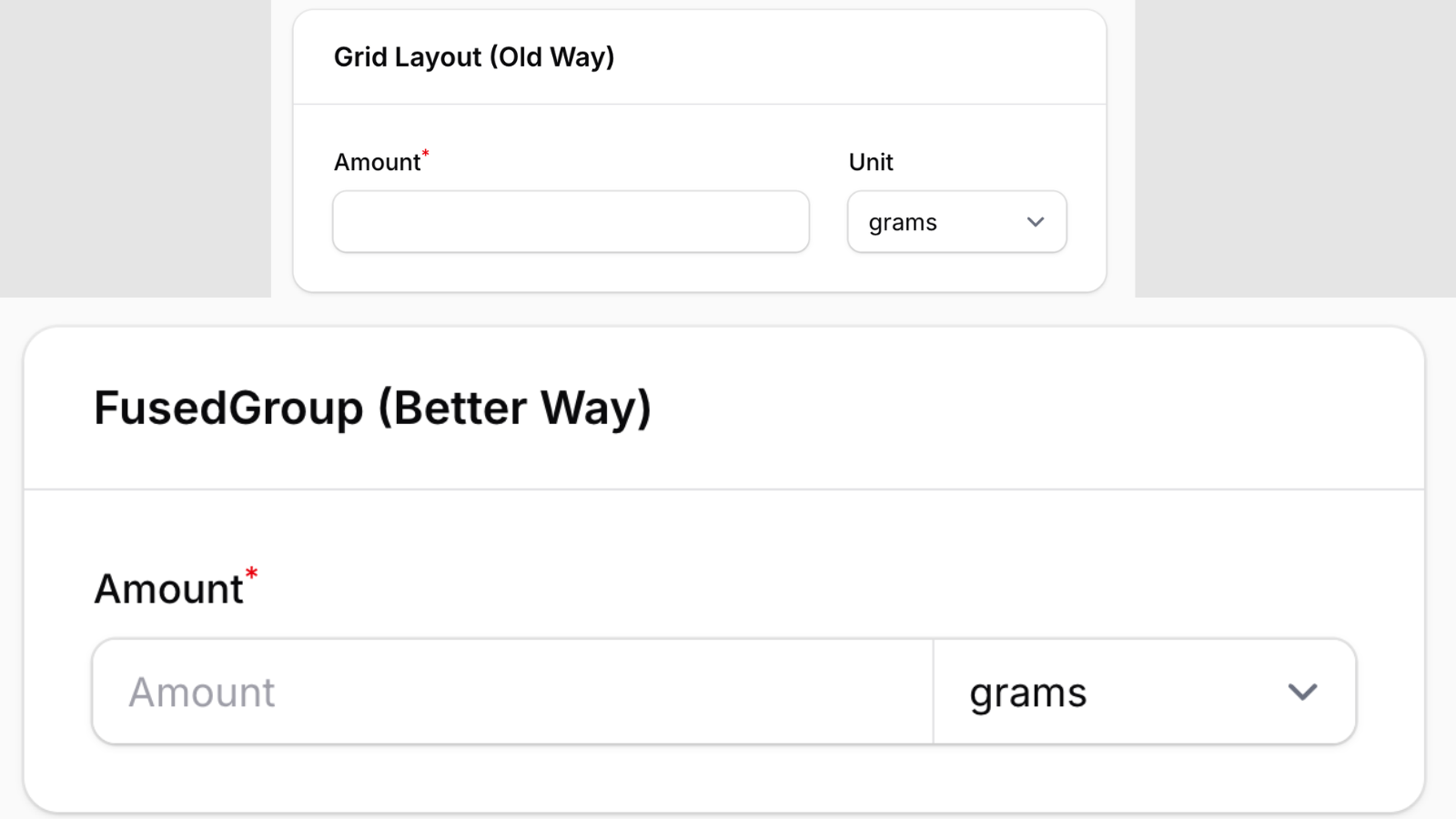1456x819 pixels.
Task: Open the grams unit dropdown in Grid Layout
Action: point(956,221)
